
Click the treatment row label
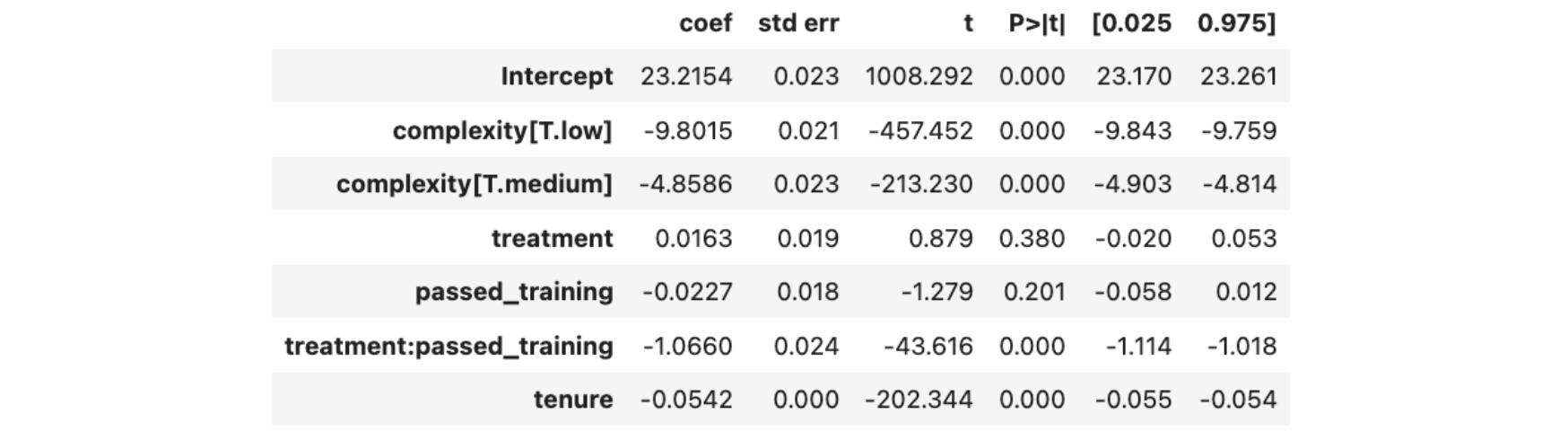553,239
